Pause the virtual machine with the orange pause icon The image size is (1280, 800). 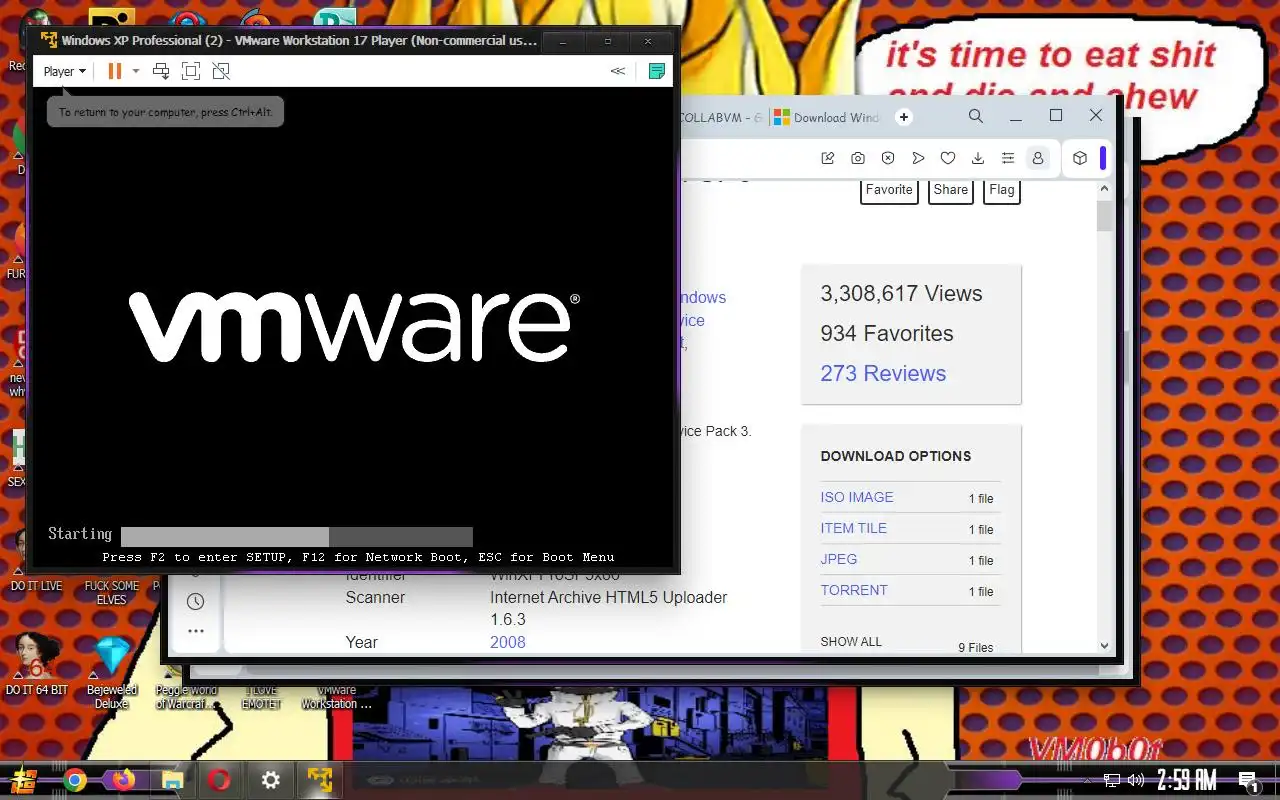pos(114,71)
